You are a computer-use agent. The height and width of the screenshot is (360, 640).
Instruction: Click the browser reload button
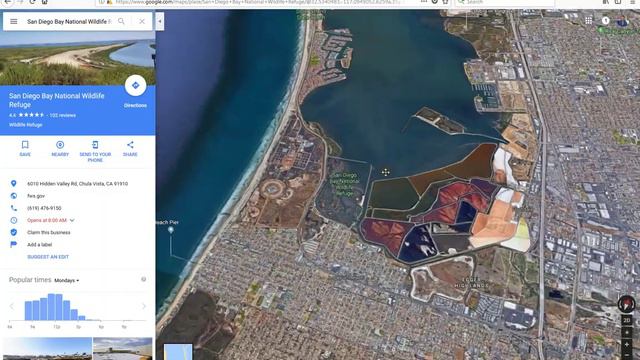click(33, 2)
